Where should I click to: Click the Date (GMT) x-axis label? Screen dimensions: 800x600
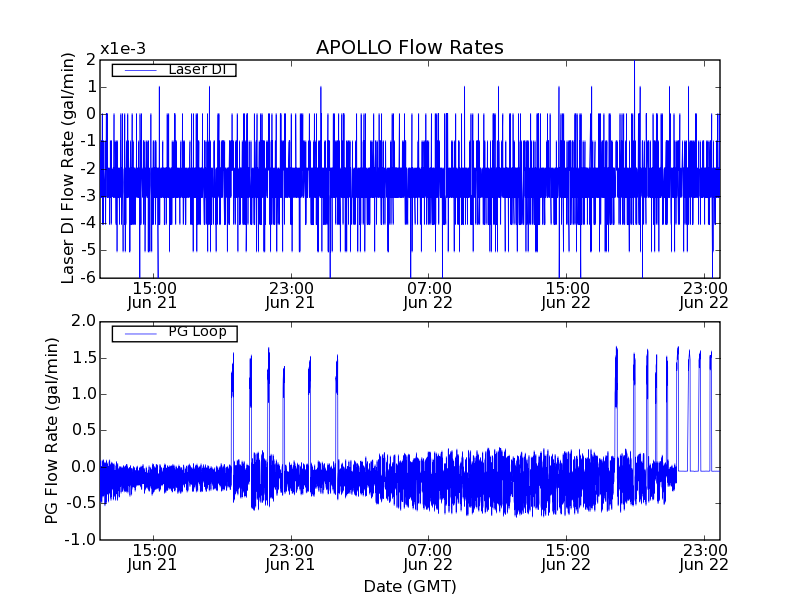coord(409,586)
